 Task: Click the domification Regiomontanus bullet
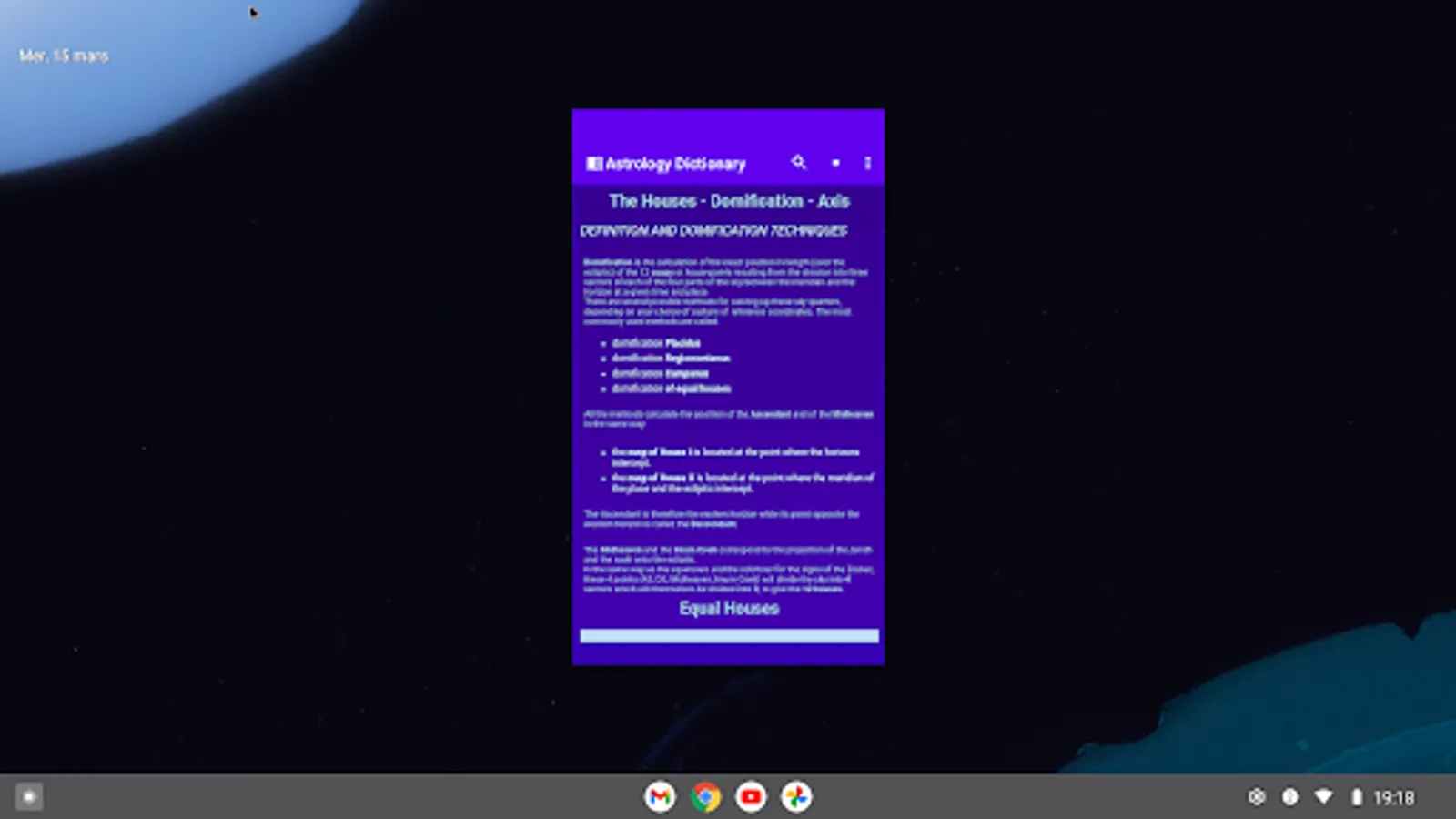click(671, 359)
